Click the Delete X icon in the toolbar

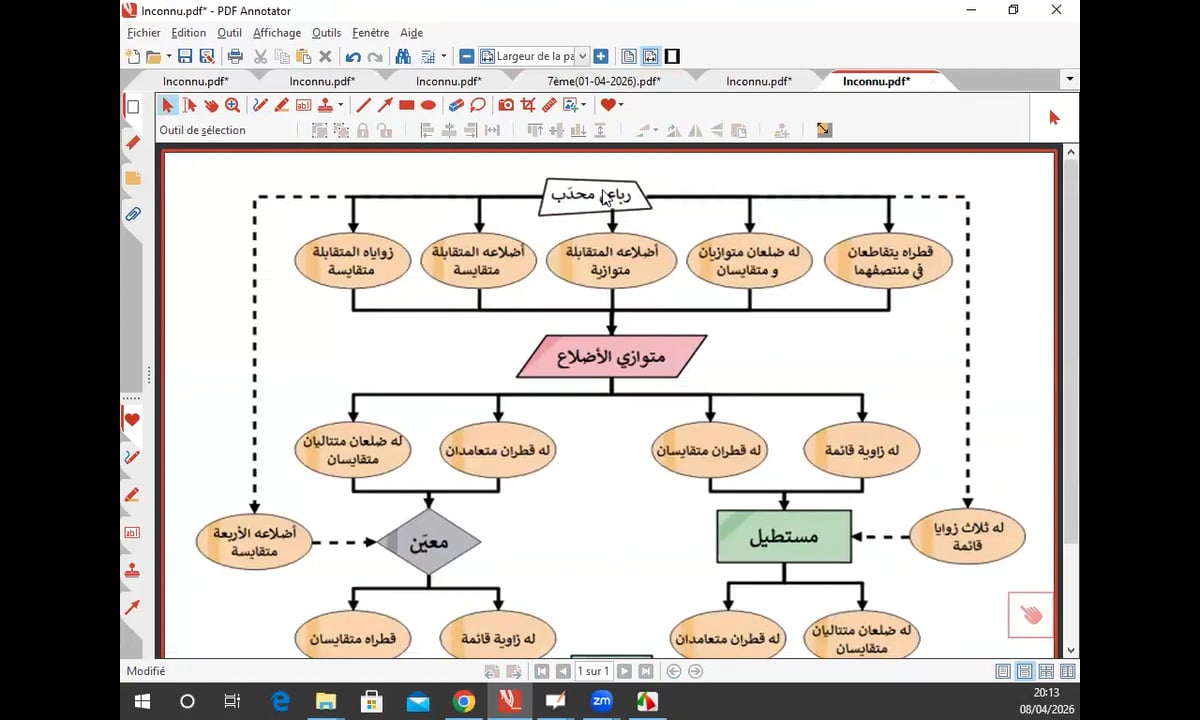[325, 57]
